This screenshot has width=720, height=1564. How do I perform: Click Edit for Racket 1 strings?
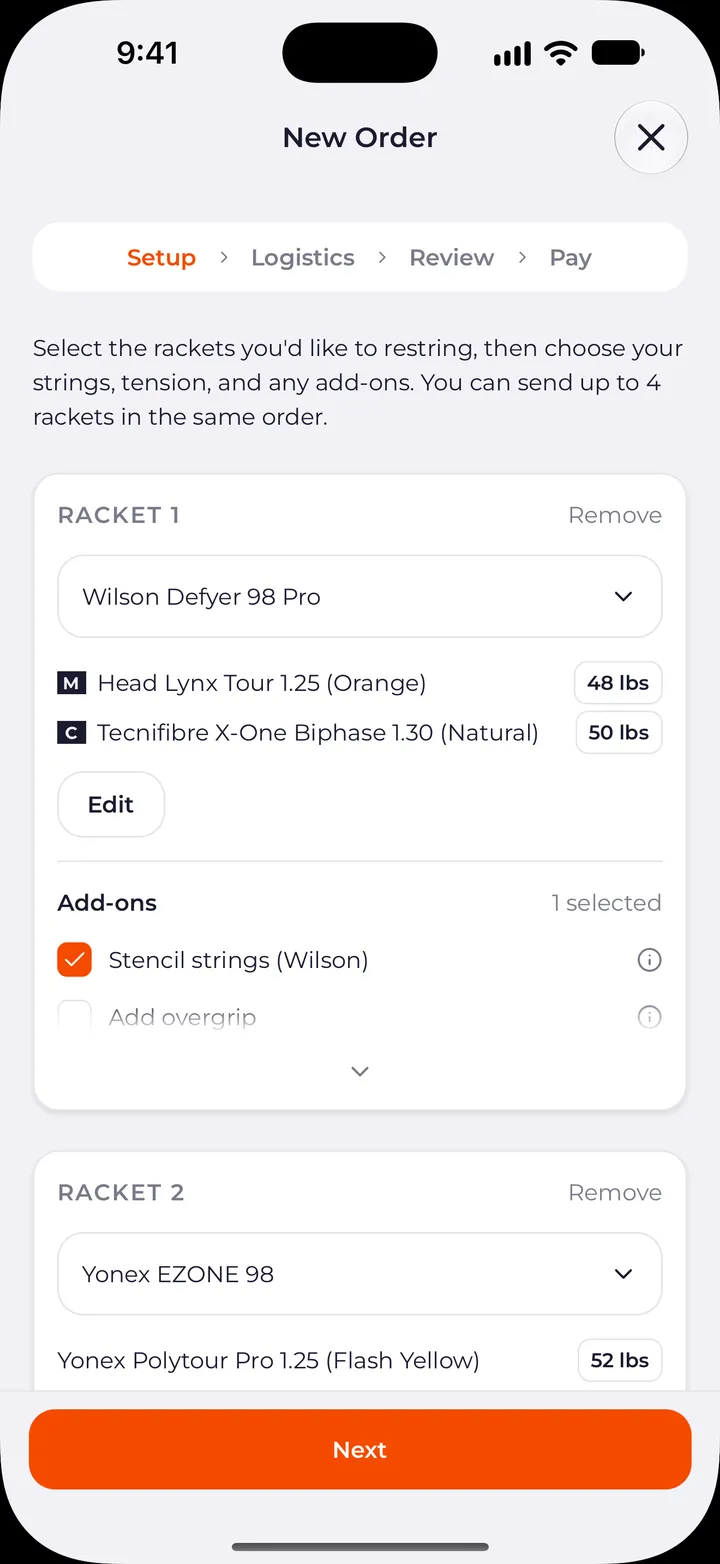pyautogui.click(x=111, y=805)
